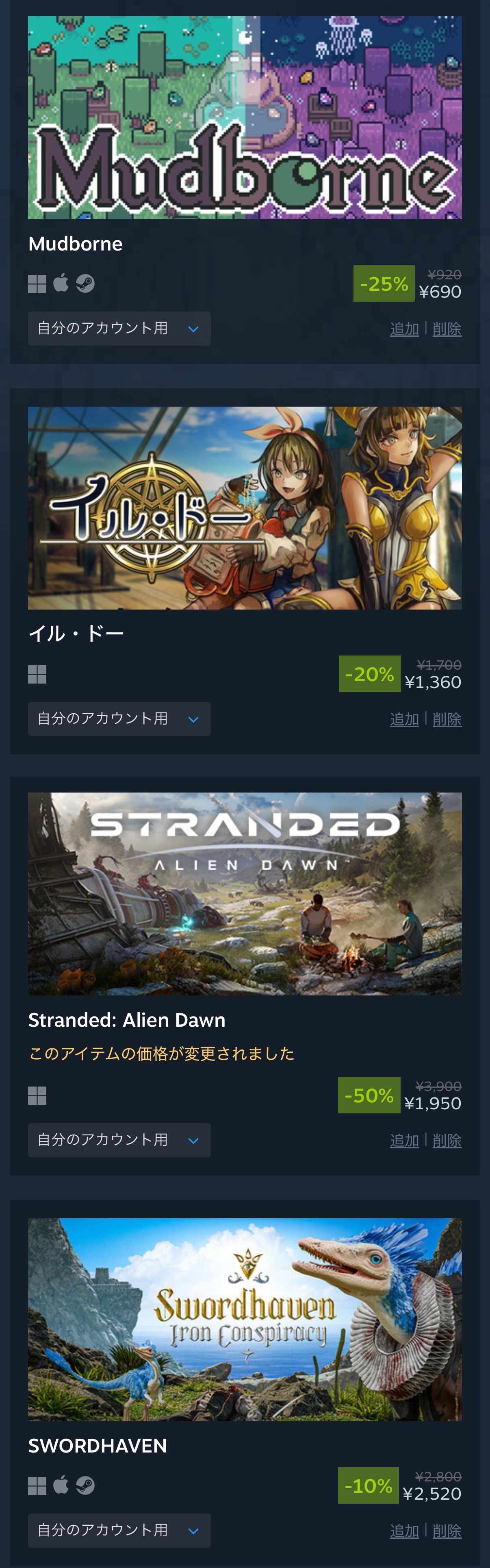Click 削除 link for Mudborne
The width and height of the screenshot is (490, 1568).
447,329
